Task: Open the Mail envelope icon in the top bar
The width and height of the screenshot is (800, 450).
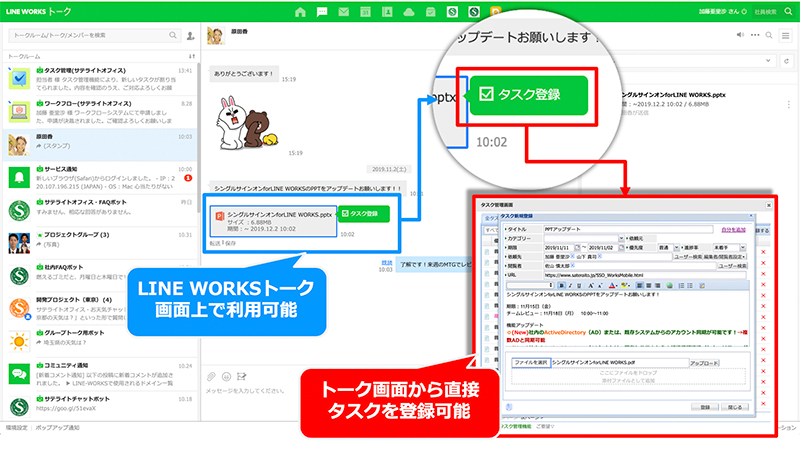Action: [344, 11]
